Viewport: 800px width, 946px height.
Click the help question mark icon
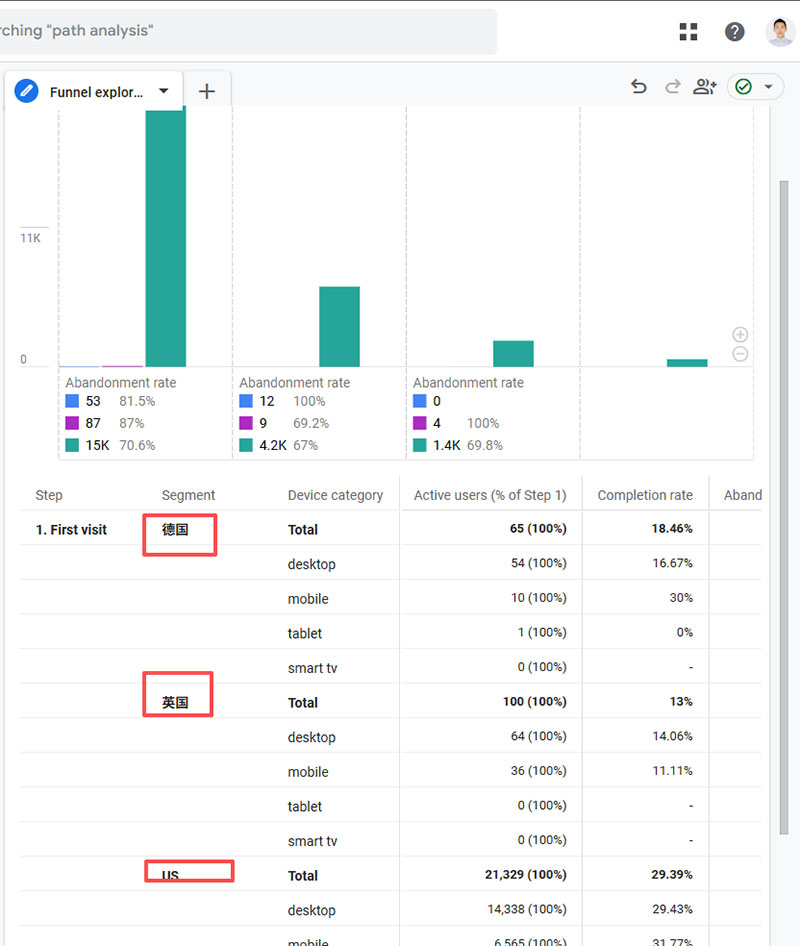point(735,32)
